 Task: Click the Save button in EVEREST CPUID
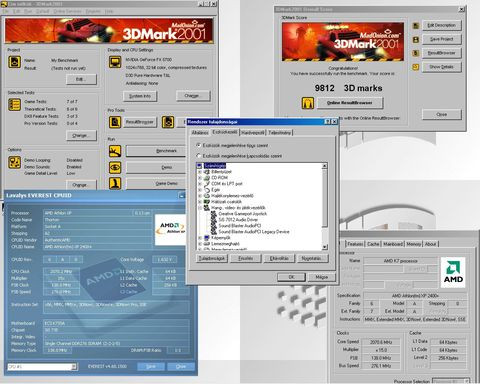tap(151, 366)
